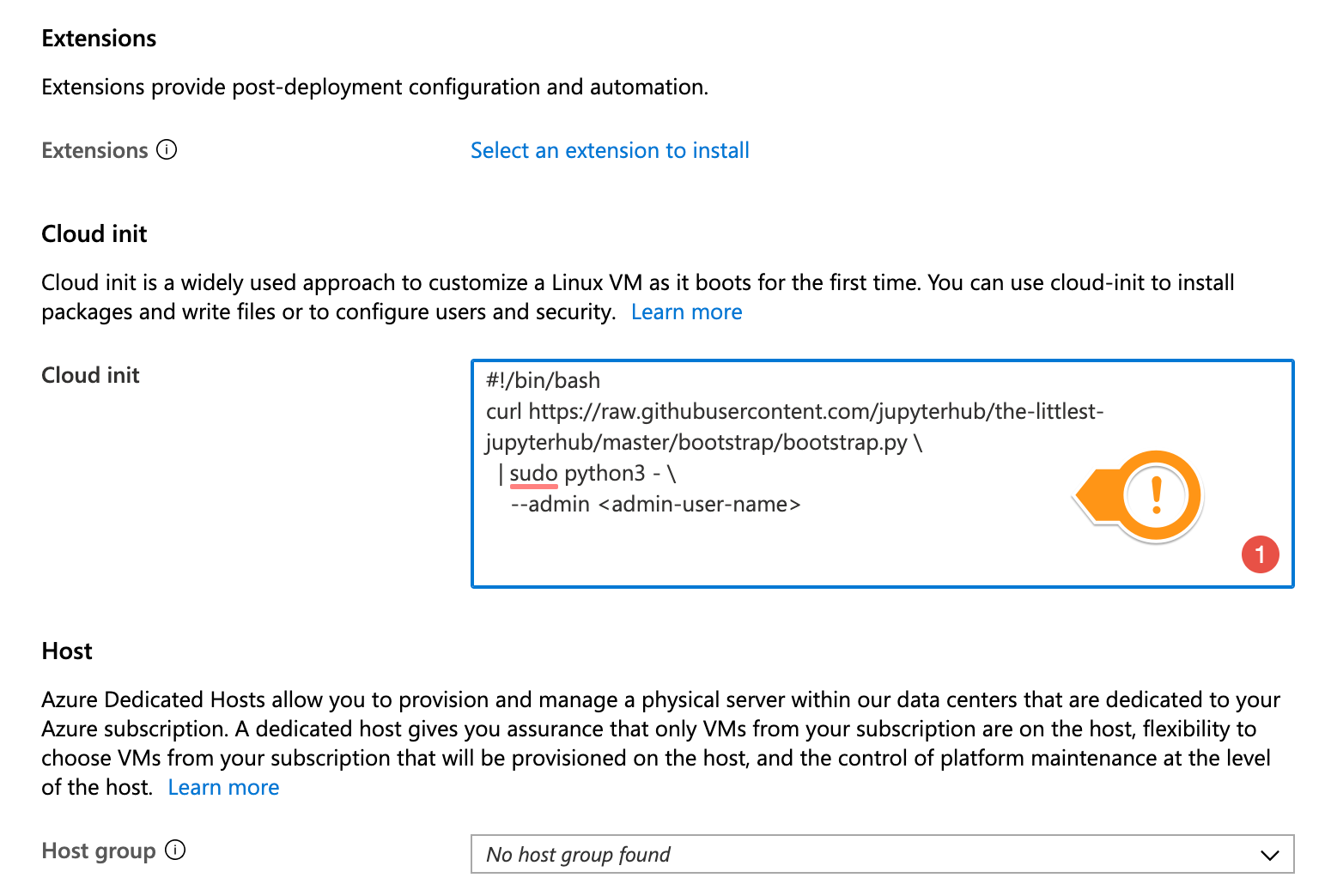Click the info icon beside Extensions label

point(167,150)
